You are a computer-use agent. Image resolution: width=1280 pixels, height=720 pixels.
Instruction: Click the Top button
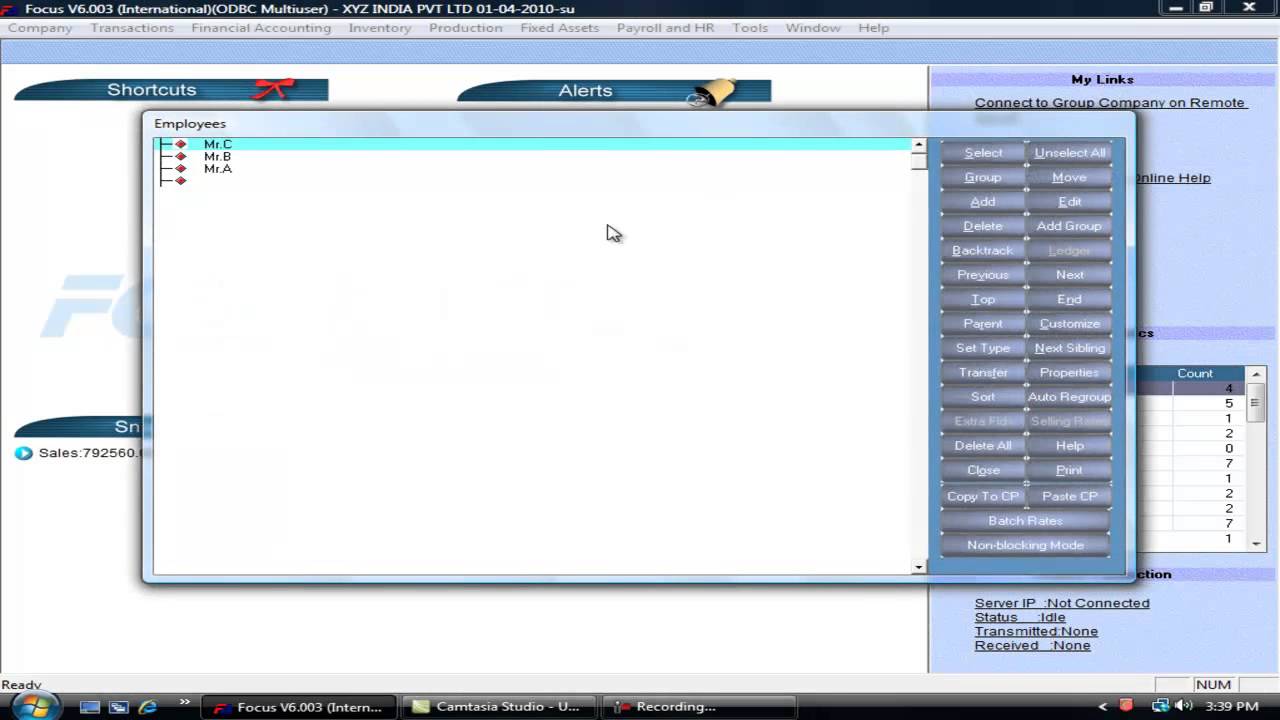point(983,300)
